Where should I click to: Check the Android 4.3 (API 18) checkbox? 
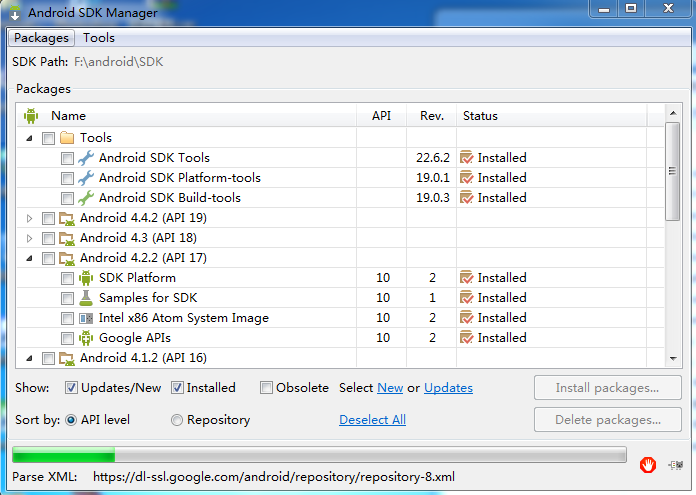pos(48,238)
